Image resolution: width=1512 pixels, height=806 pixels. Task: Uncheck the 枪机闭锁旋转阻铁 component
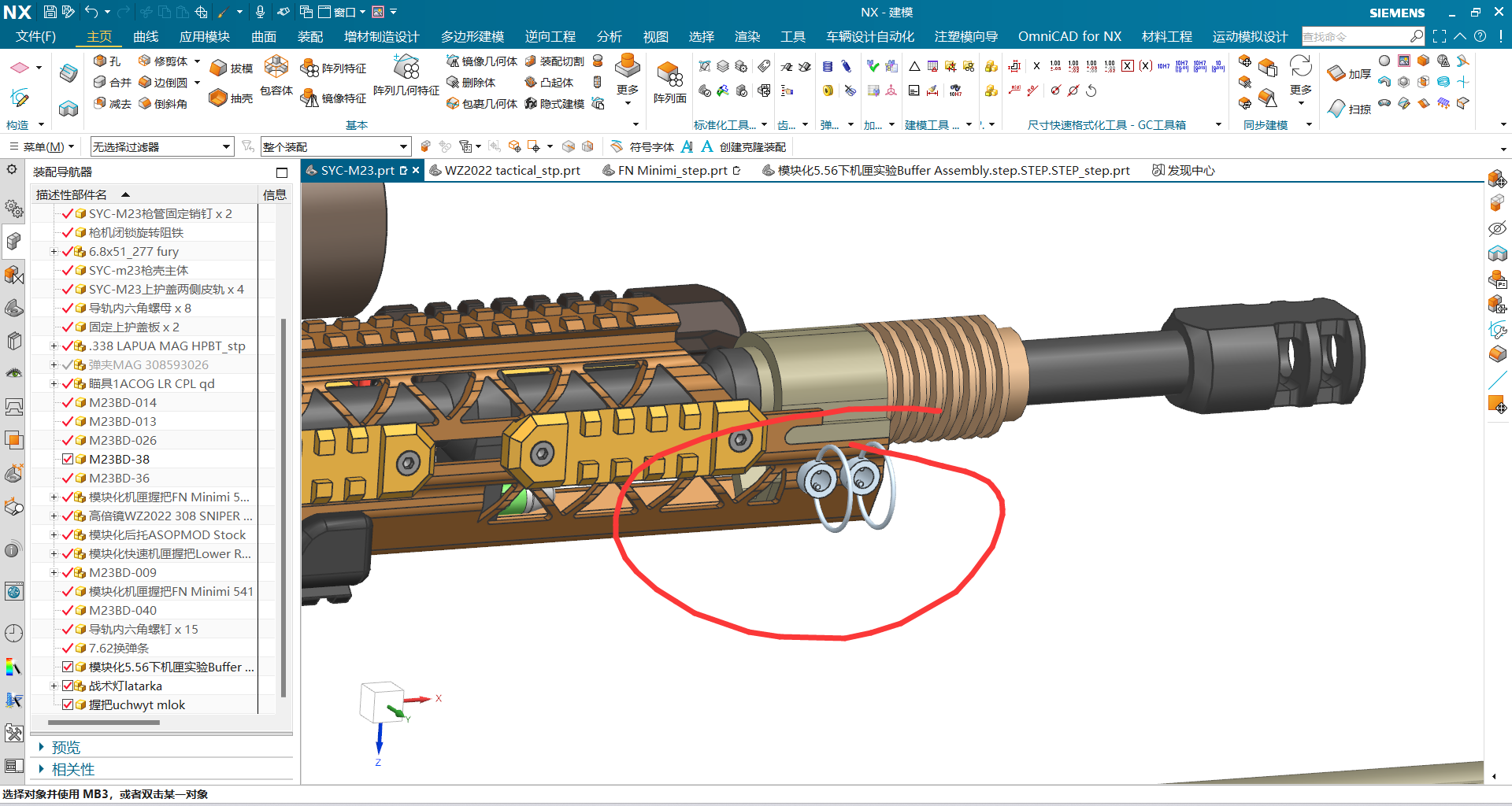68,232
